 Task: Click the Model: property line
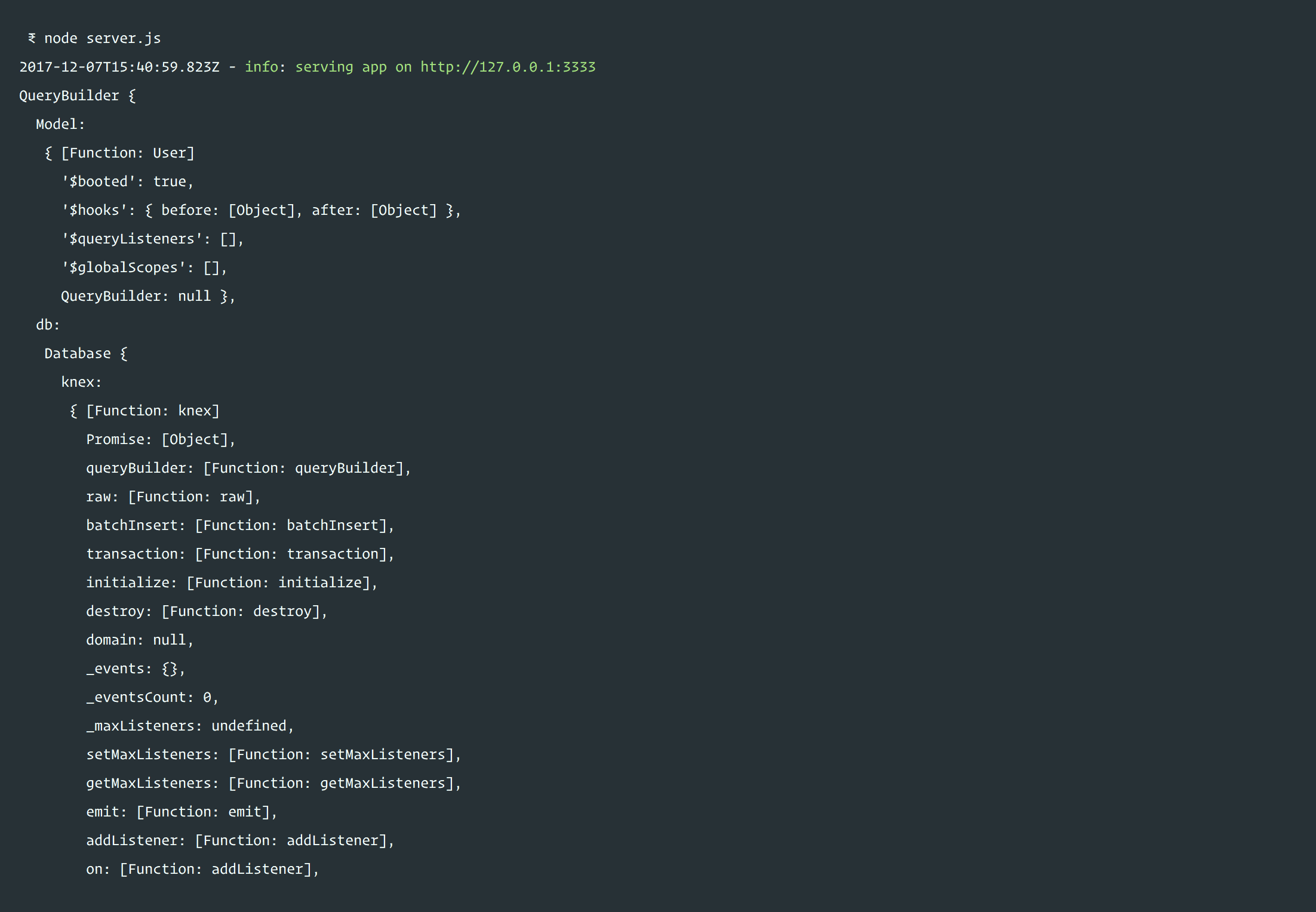click(59, 124)
